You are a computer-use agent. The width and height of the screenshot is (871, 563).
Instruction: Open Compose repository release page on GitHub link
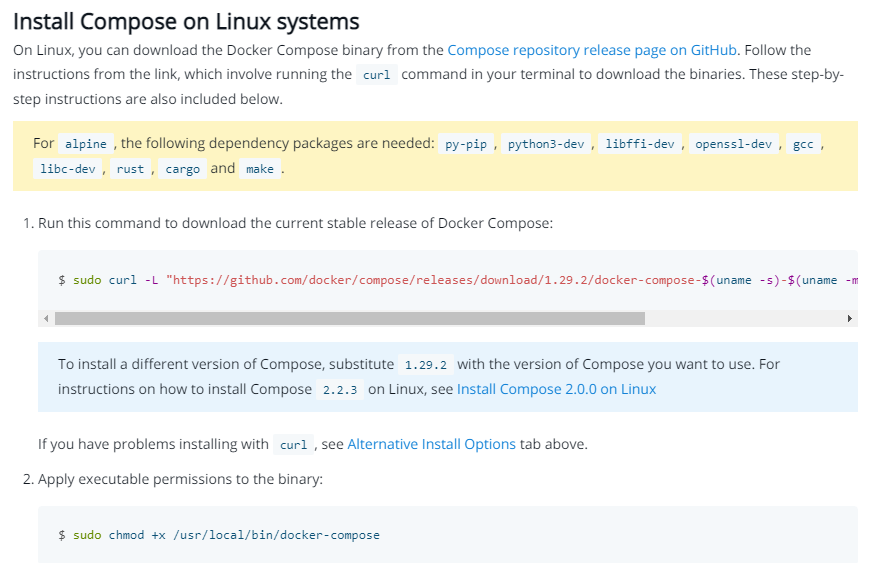[x=592, y=50]
